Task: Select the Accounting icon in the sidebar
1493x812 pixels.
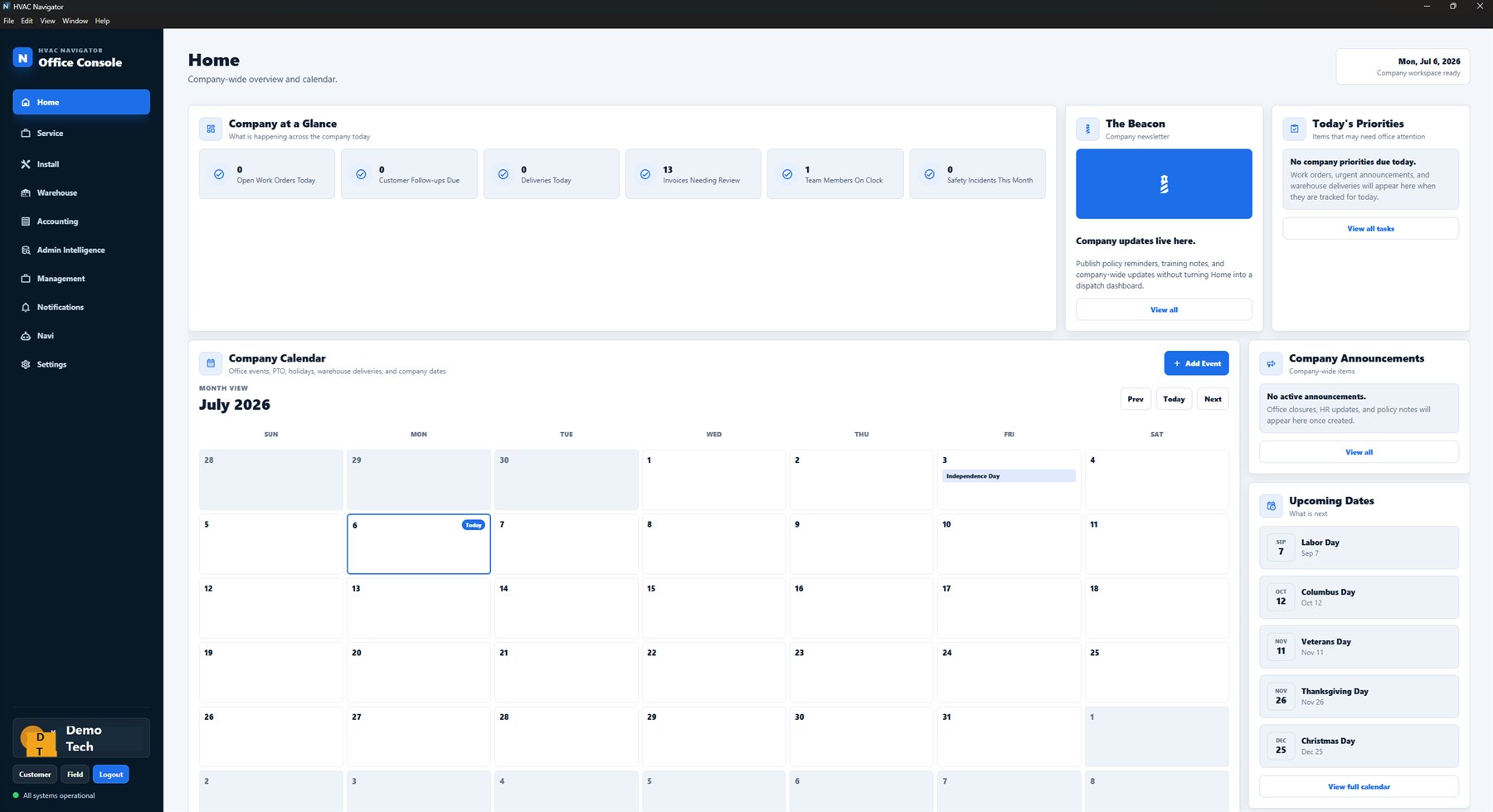Action: (x=26, y=221)
